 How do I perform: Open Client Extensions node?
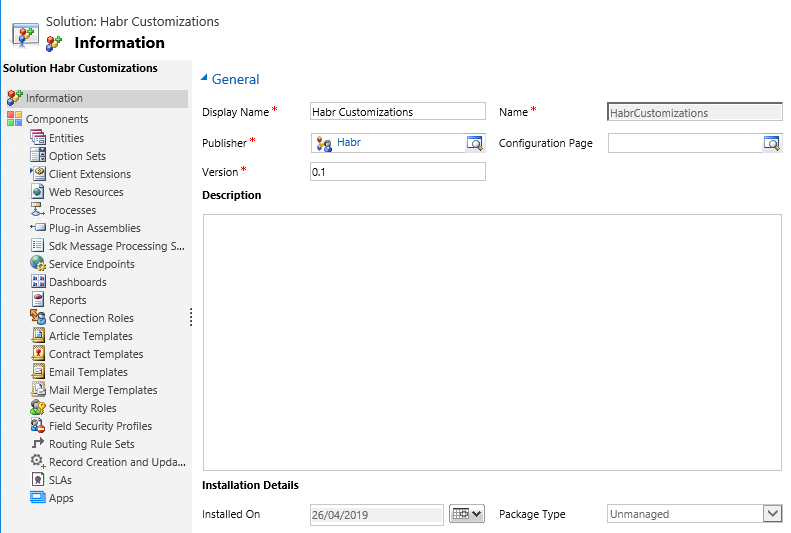[x=90, y=174]
